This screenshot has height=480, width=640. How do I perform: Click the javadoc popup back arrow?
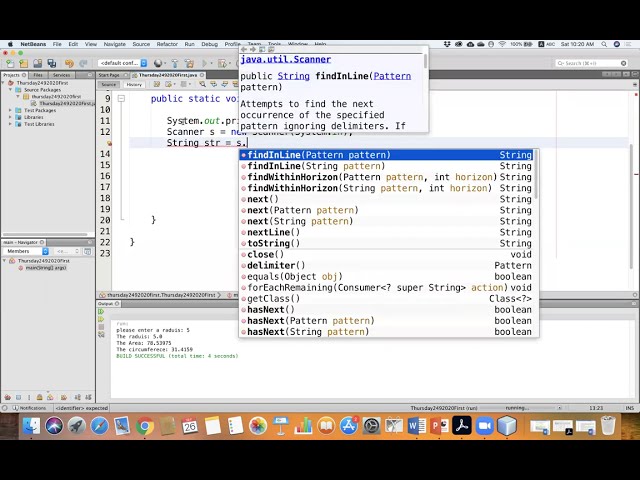click(x=244, y=49)
